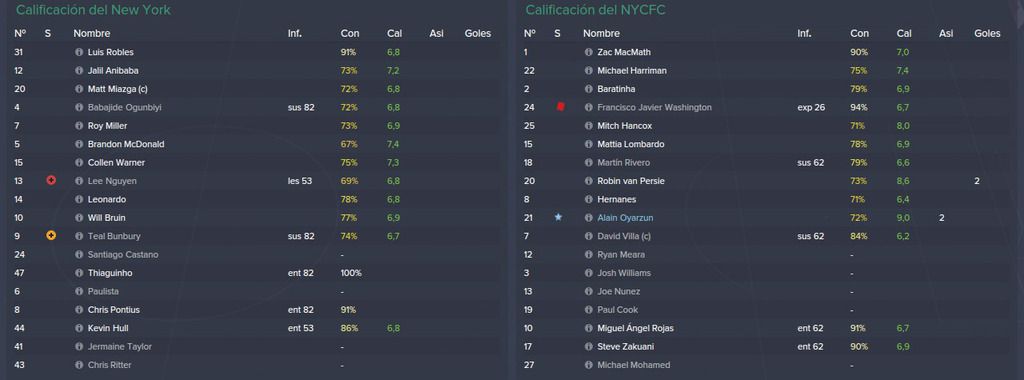Select the Steve Zakuani row

pyautogui.click(x=765, y=347)
